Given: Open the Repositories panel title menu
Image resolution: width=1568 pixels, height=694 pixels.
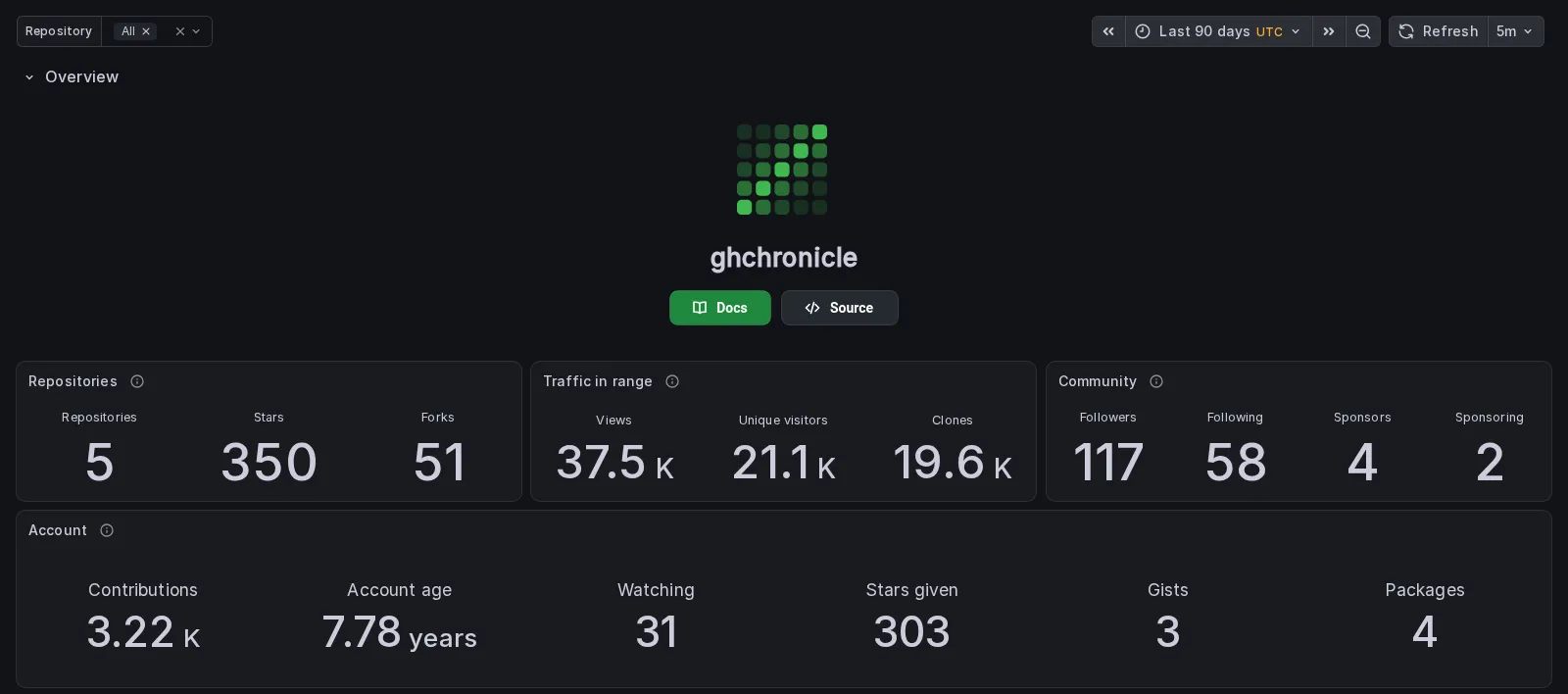Looking at the screenshot, I should point(73,381).
